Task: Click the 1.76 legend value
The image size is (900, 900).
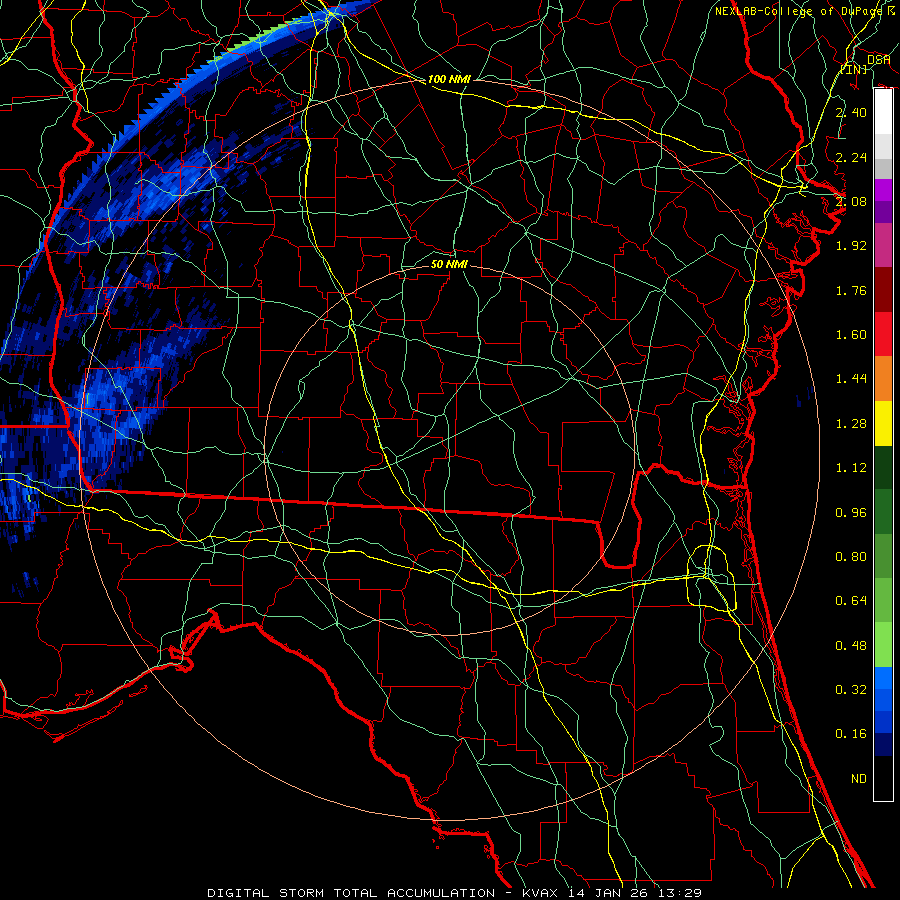Action: click(851, 290)
